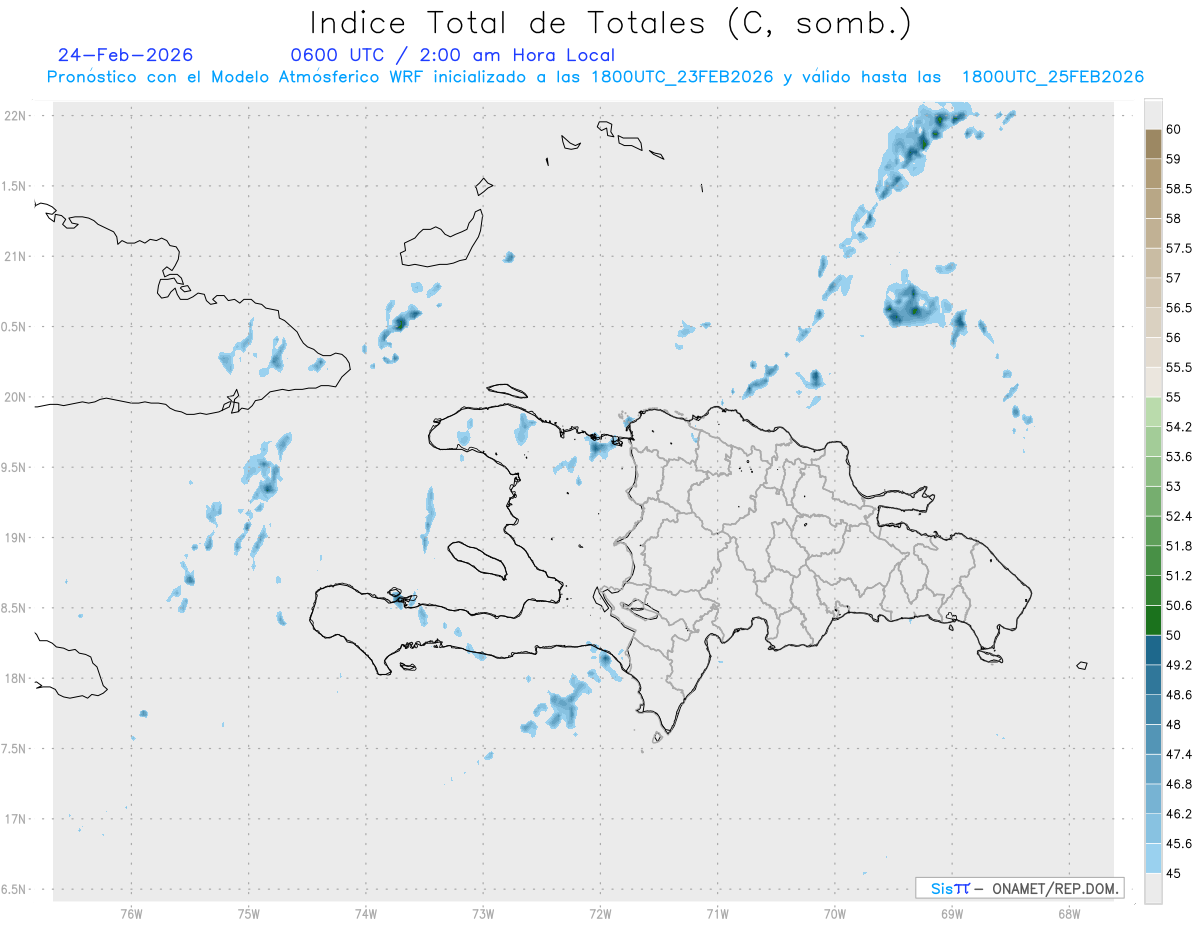Image resolution: width=1200 pixels, height=927 pixels.
Task: Select the brown swatch between 59 and 60
Action: 1153,144
